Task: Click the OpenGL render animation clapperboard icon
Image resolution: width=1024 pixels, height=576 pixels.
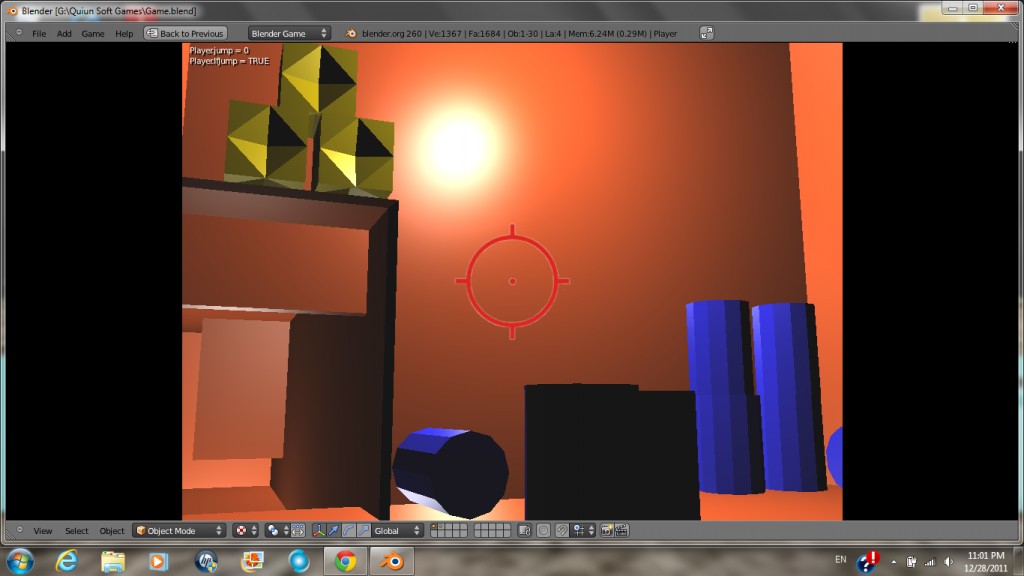Action: click(x=622, y=530)
